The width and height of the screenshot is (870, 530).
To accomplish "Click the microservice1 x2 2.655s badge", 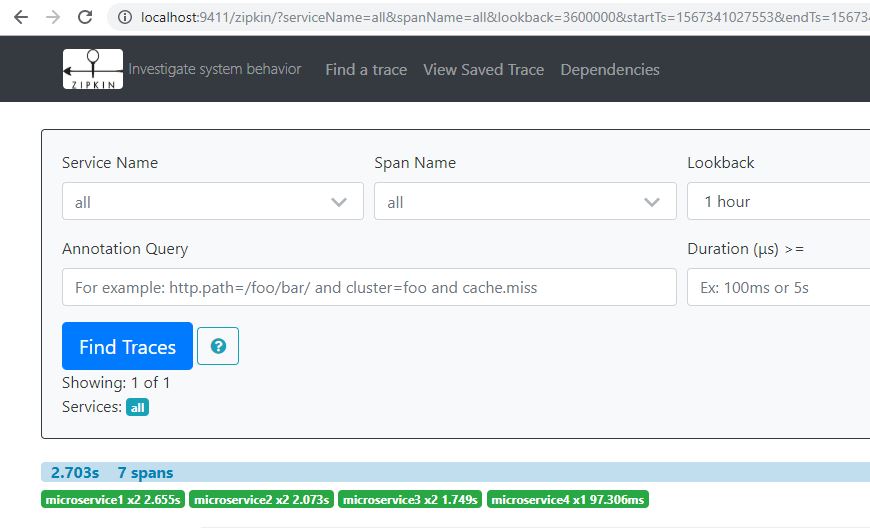I will 113,499.
